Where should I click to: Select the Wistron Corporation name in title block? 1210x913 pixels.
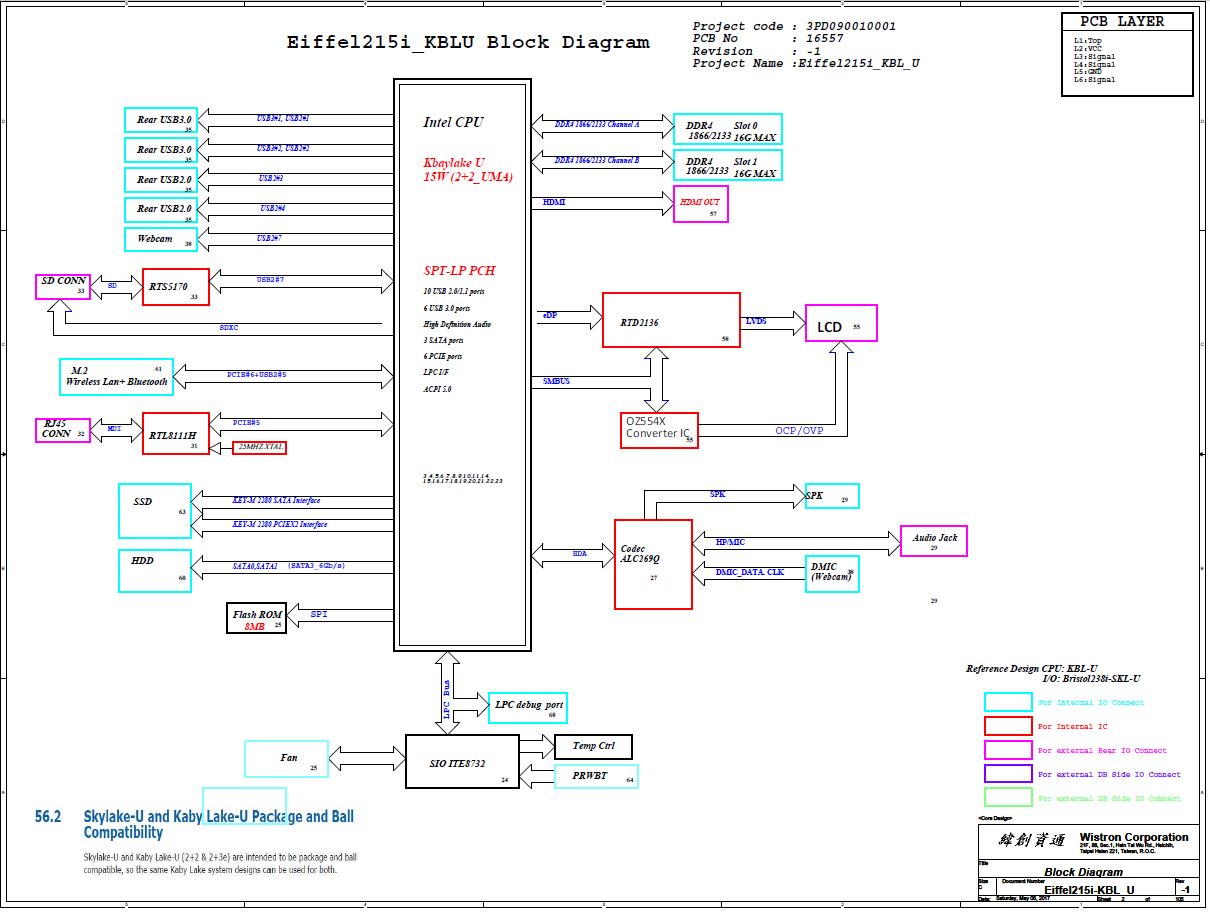click(1134, 837)
